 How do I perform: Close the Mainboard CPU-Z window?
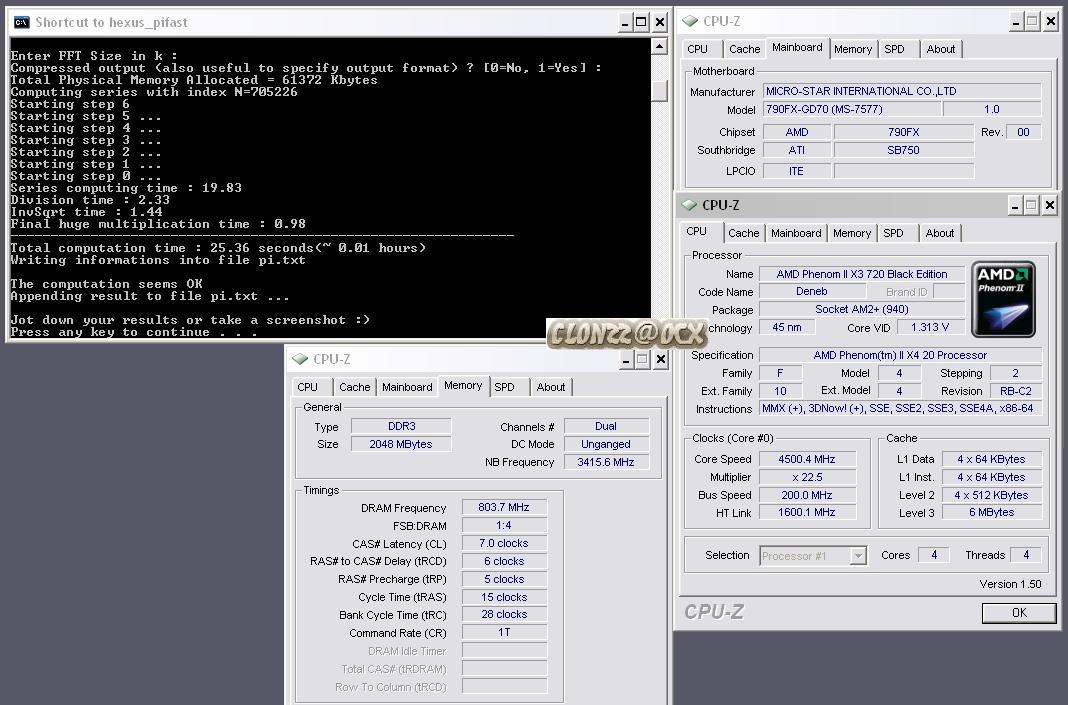(1050, 22)
